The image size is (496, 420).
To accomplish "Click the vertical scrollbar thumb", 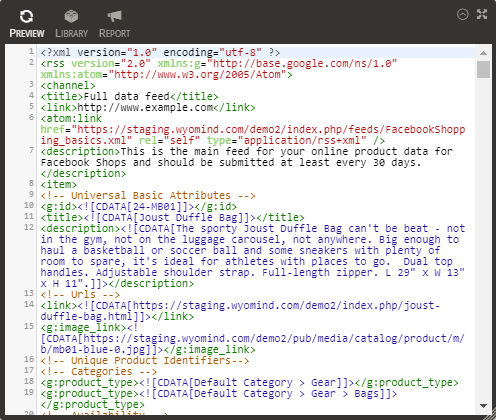I will (x=483, y=69).
